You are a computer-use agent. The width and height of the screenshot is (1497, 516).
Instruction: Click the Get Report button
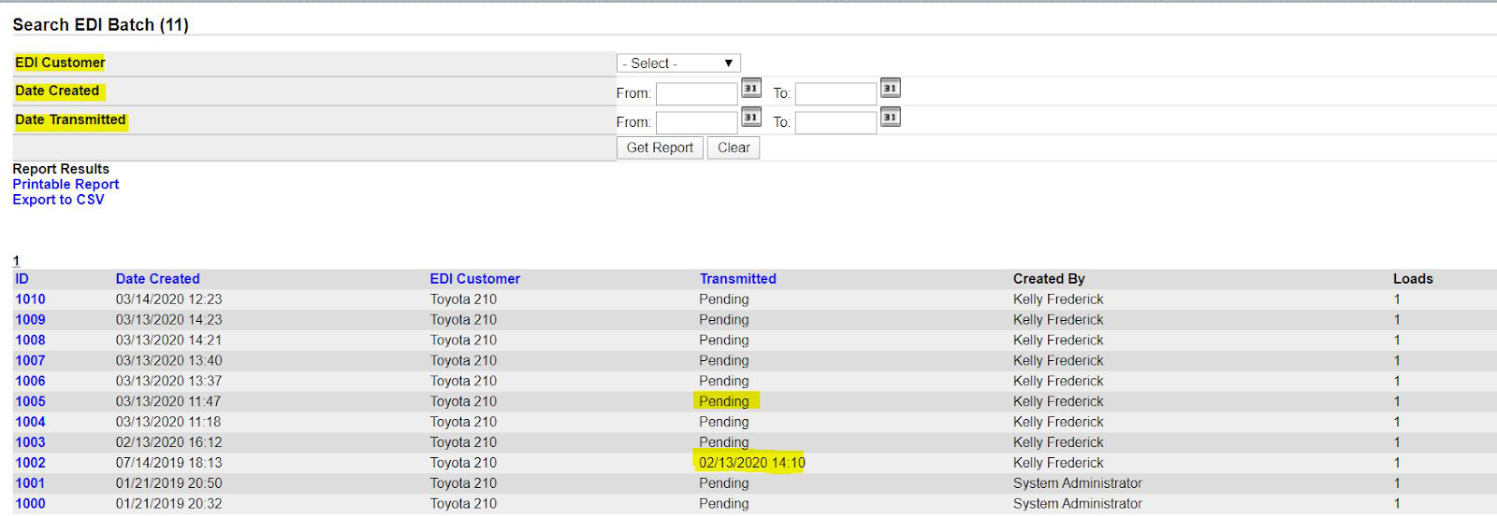click(x=660, y=148)
